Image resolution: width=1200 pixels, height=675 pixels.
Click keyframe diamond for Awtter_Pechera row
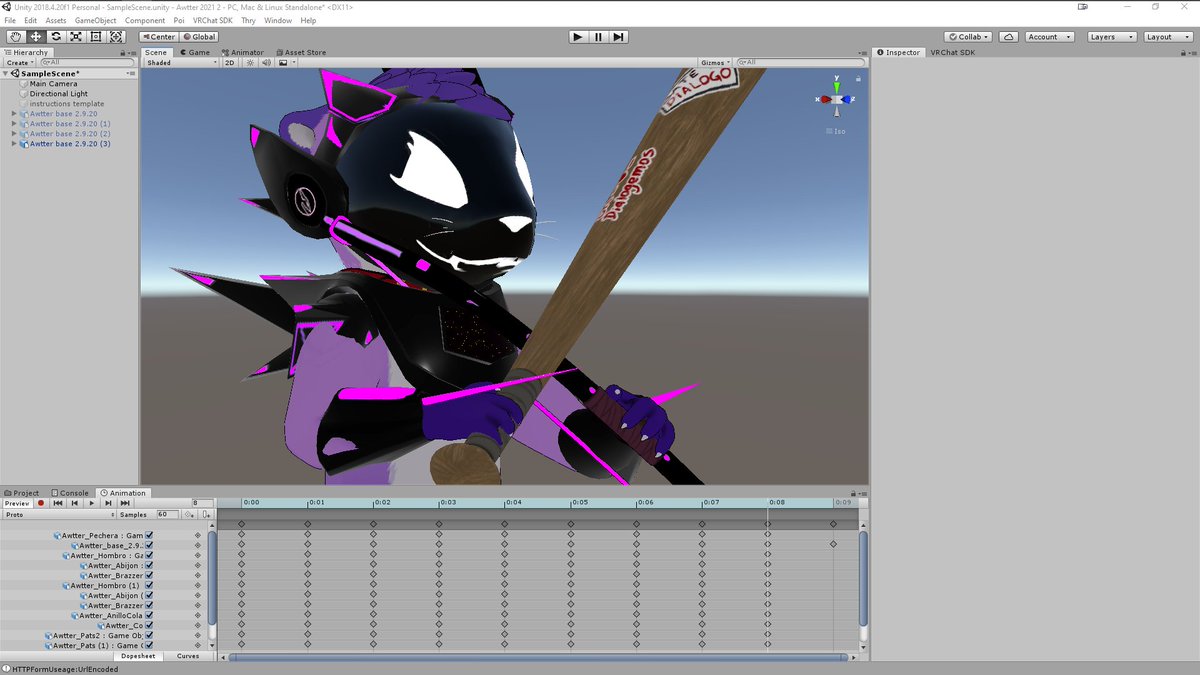pos(197,535)
